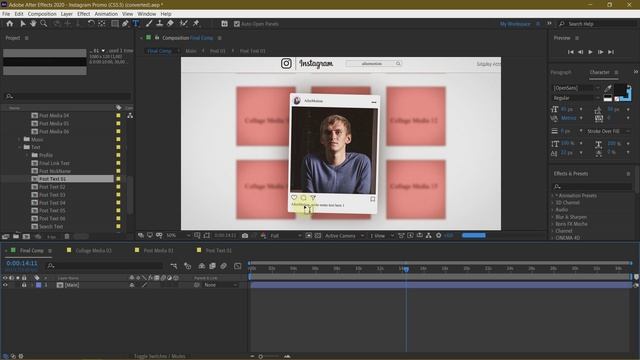The image size is (640, 360).
Task: Enable Motion Blur switch in timeline
Action: coord(223,266)
